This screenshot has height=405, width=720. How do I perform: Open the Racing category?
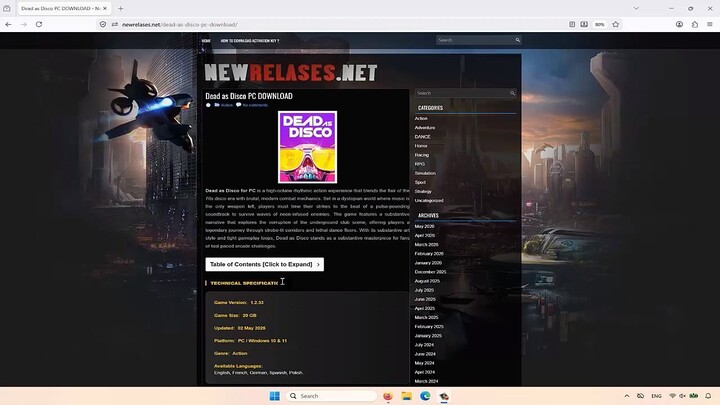click(422, 155)
